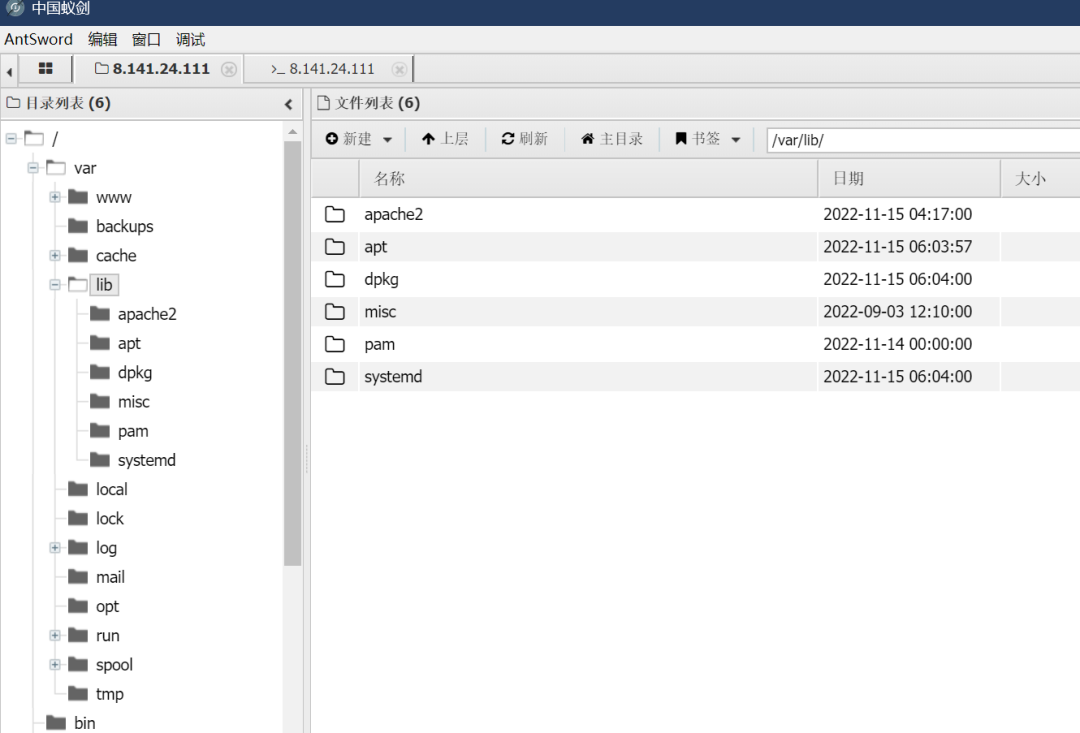Collapse the directory list panel arrow
The image size is (1080, 733).
[289, 105]
